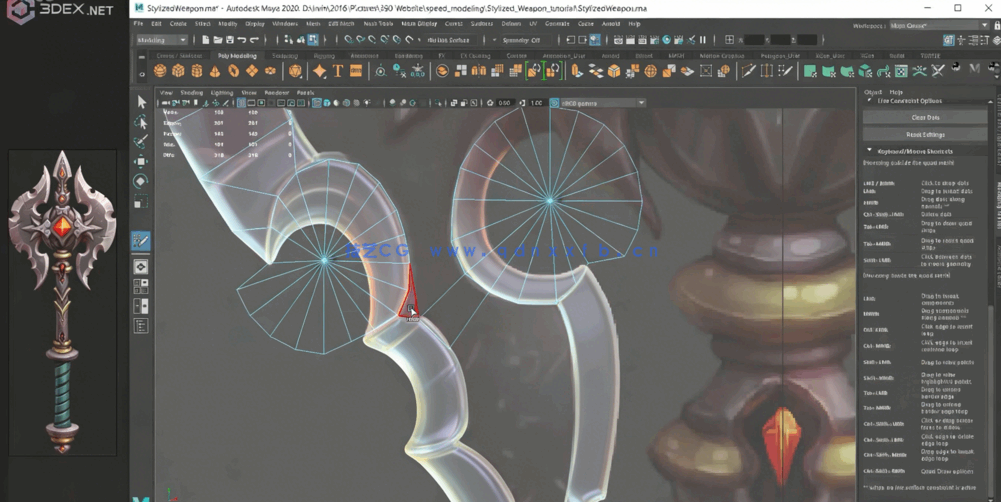Toggle pause Viewport 2.0 icon
The width and height of the screenshot is (1001, 502).
point(703,40)
